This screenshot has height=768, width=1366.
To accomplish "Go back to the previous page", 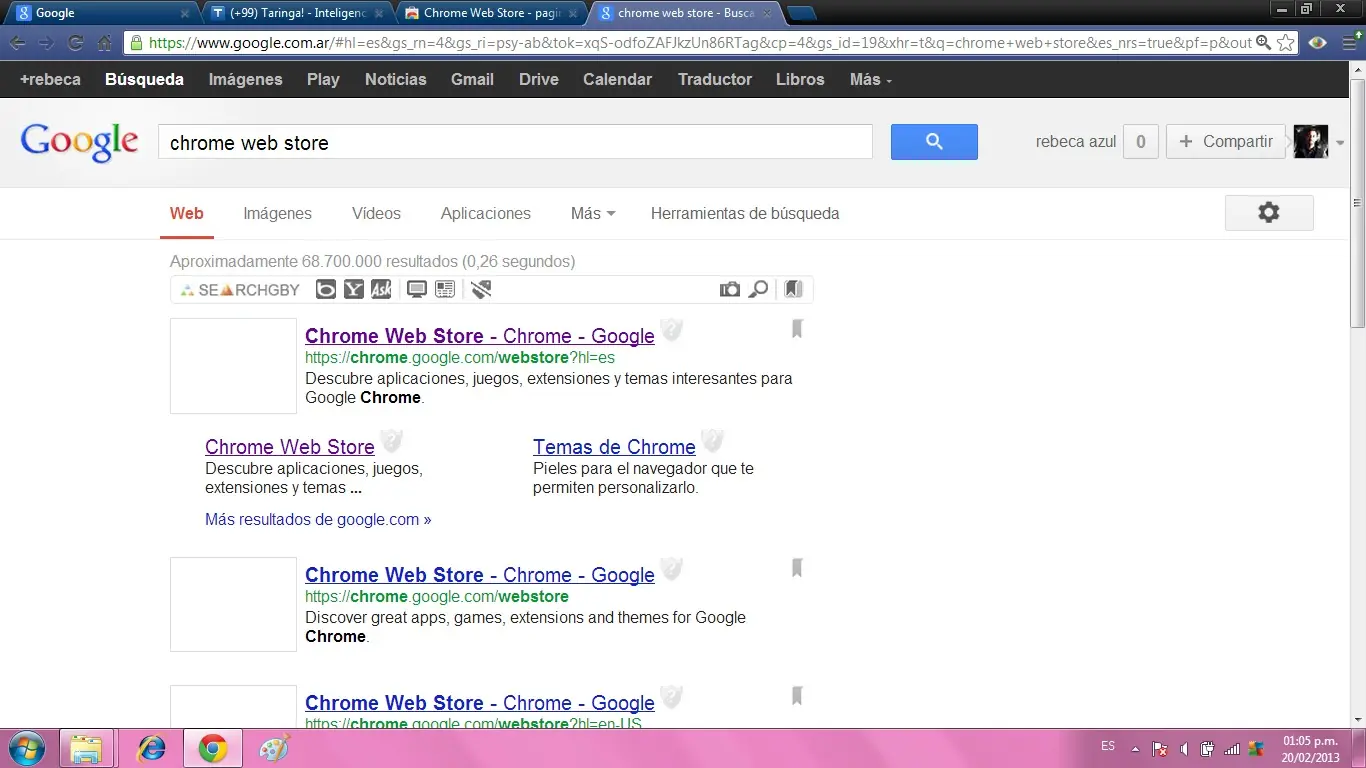I will coord(17,43).
